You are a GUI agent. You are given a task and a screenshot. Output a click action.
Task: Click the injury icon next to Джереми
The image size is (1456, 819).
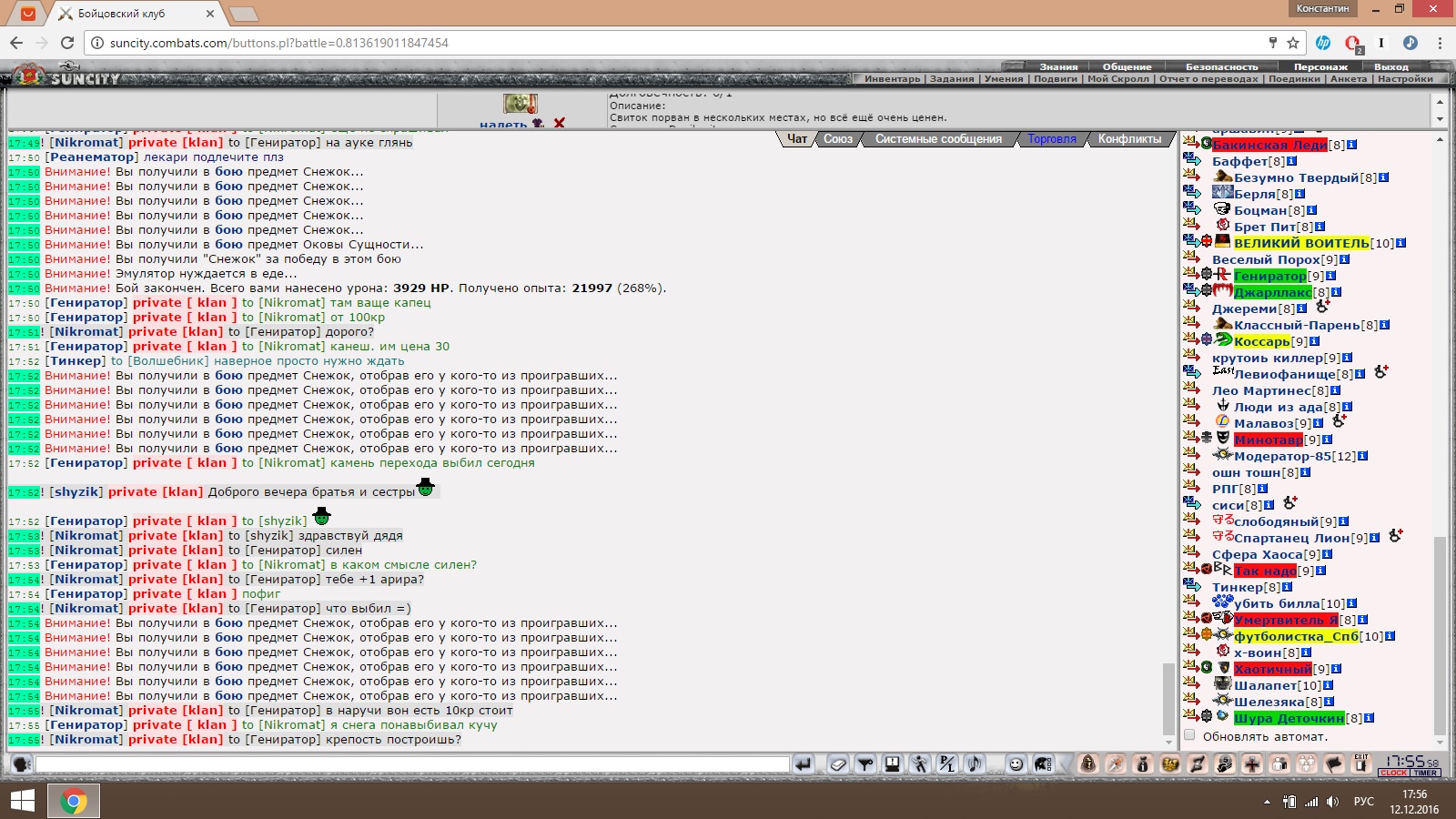pos(1322,307)
